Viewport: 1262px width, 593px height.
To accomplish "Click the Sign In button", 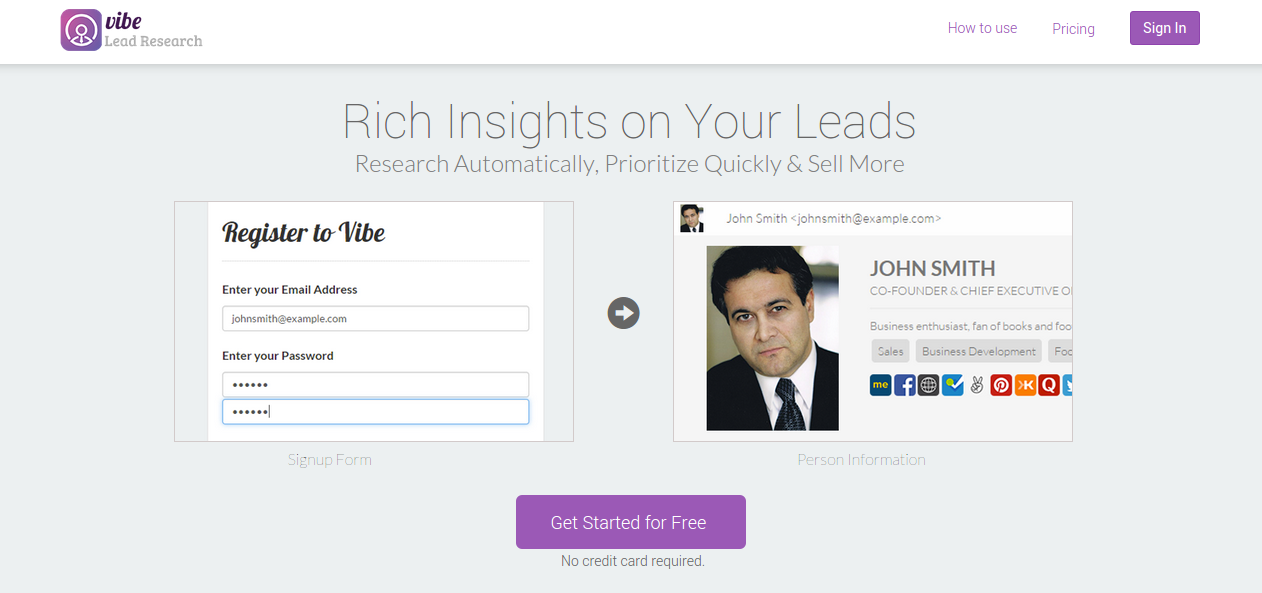I will click(x=1164, y=28).
